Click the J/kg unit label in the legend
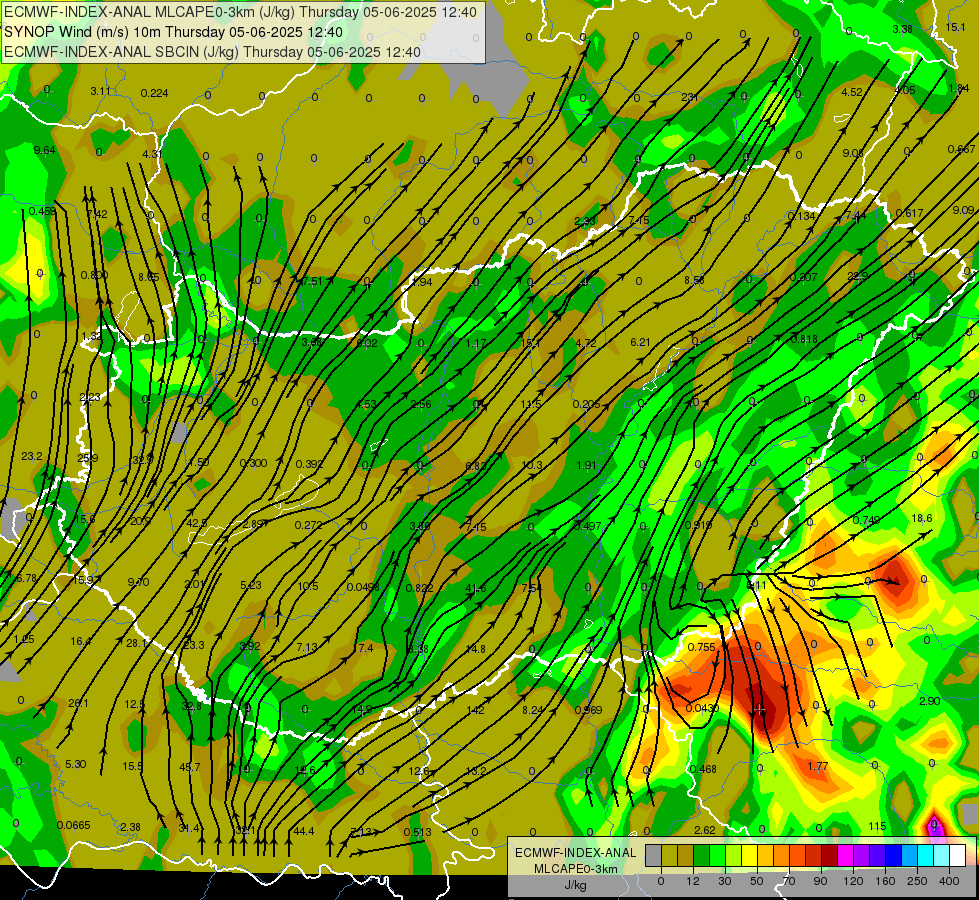Image resolution: width=979 pixels, height=900 pixels. click(575, 885)
